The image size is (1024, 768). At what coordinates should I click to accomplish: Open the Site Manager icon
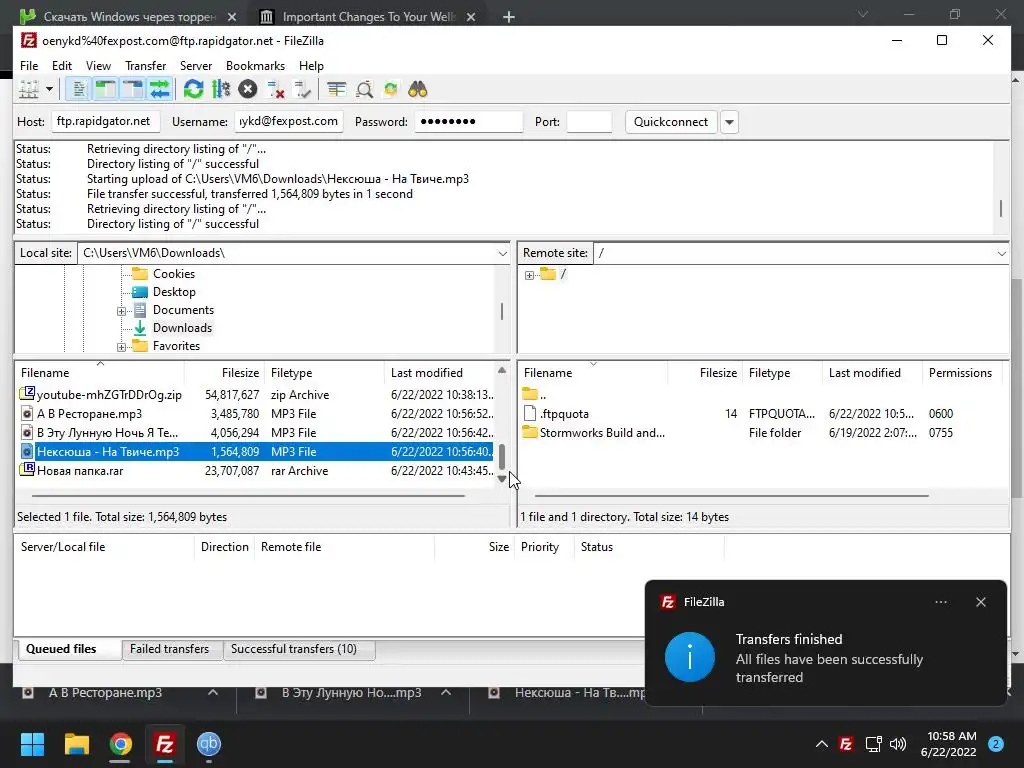[29, 89]
